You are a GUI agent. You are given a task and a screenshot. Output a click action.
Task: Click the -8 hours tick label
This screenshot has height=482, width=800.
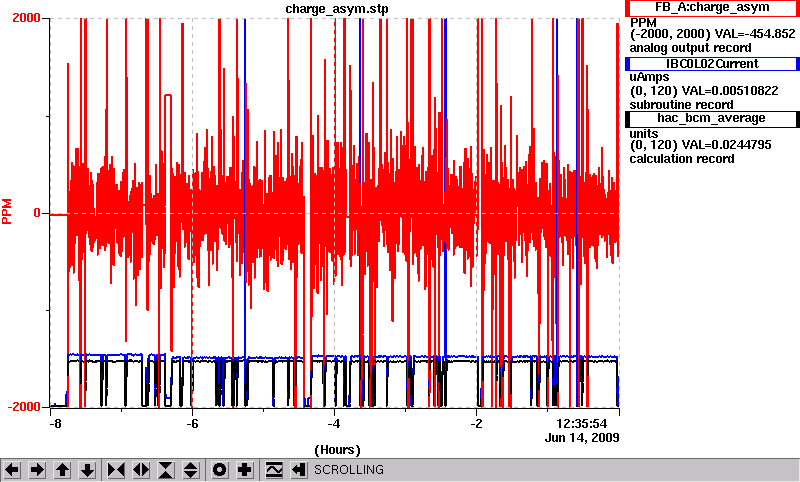[55, 424]
